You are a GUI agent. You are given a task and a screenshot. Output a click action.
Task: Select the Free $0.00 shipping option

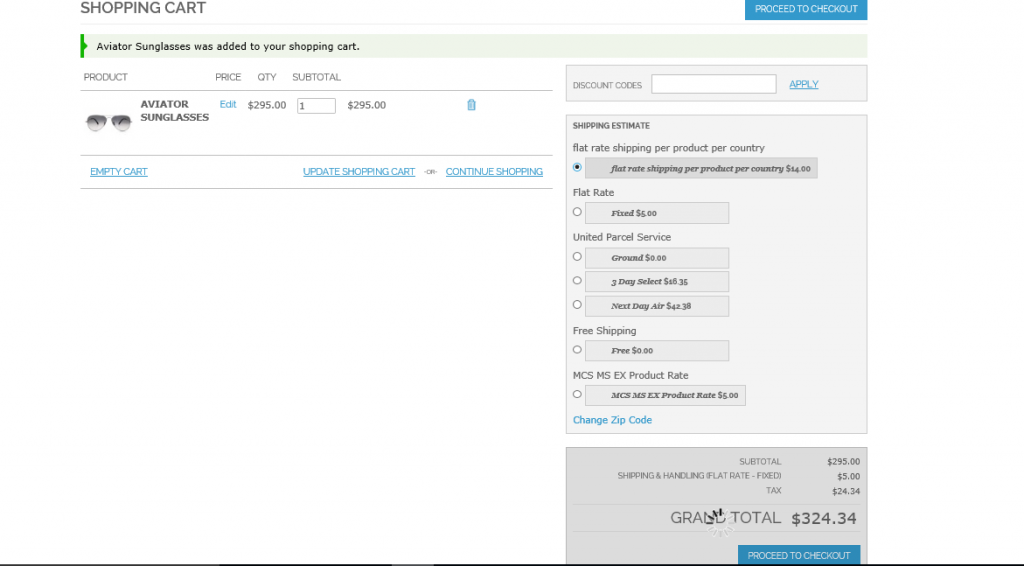(577, 350)
